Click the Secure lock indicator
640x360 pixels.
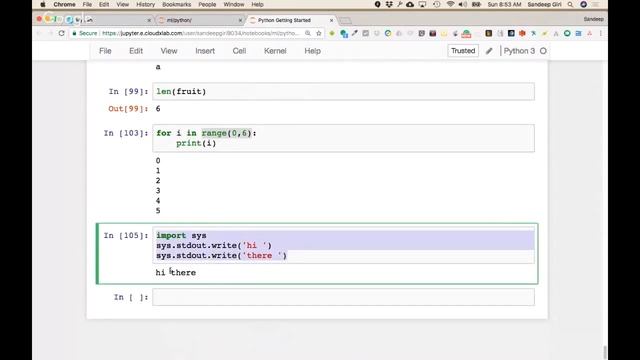pyautogui.click(x=85, y=33)
